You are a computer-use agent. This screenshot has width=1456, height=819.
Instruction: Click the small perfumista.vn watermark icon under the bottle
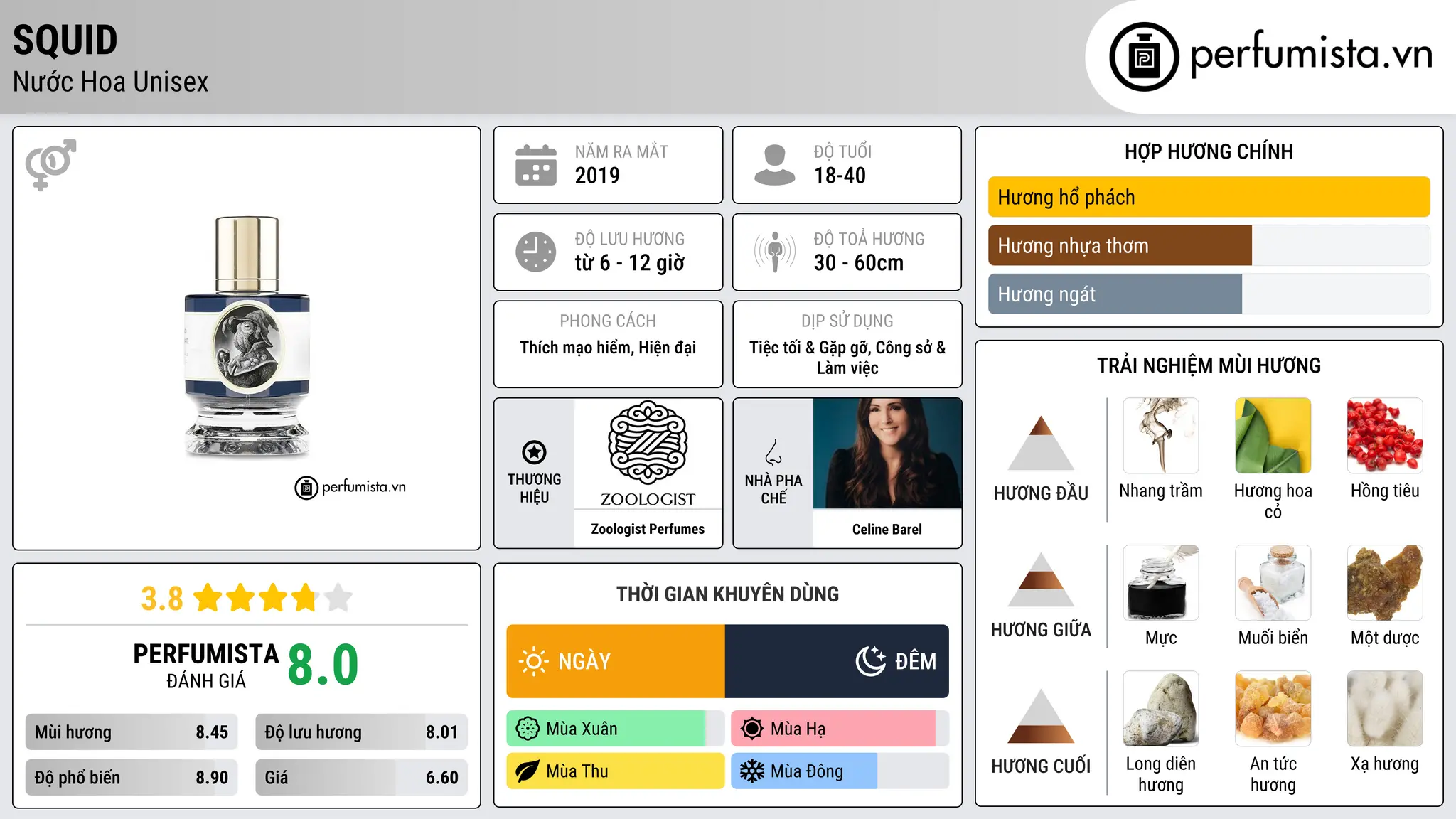306,488
